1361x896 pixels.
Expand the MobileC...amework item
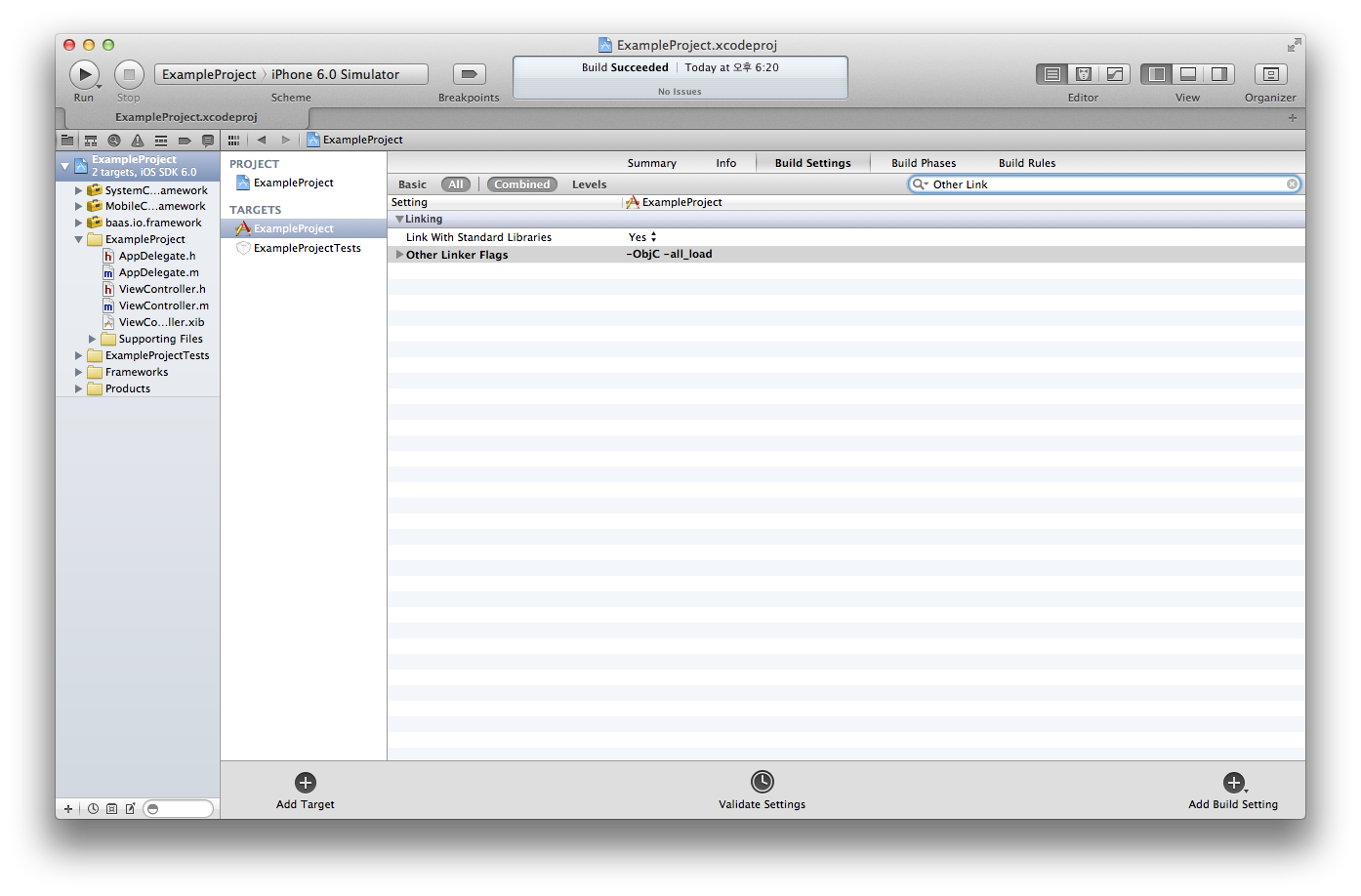click(x=79, y=207)
